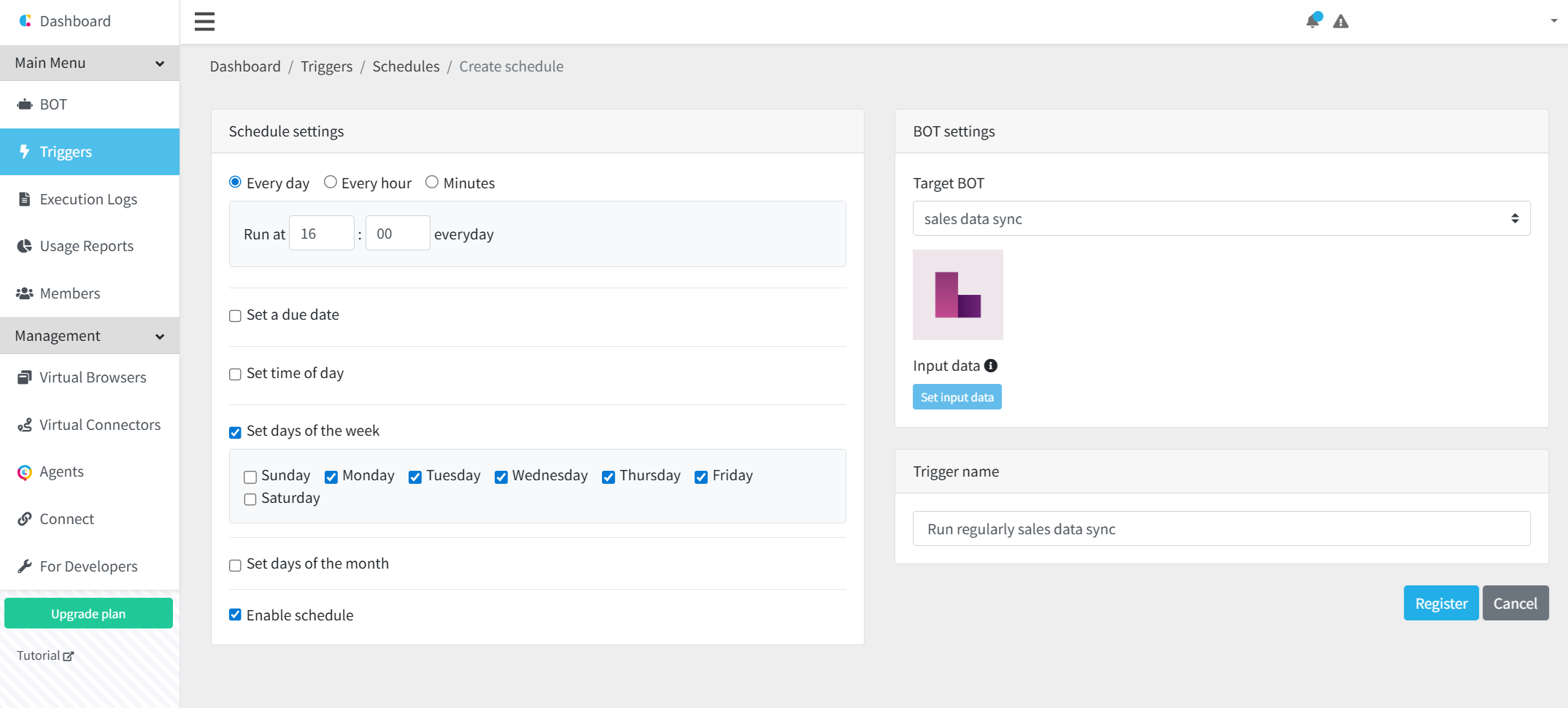The height and width of the screenshot is (708, 1568).
Task: Click the Usage Reports pie chart icon
Action: click(x=25, y=246)
